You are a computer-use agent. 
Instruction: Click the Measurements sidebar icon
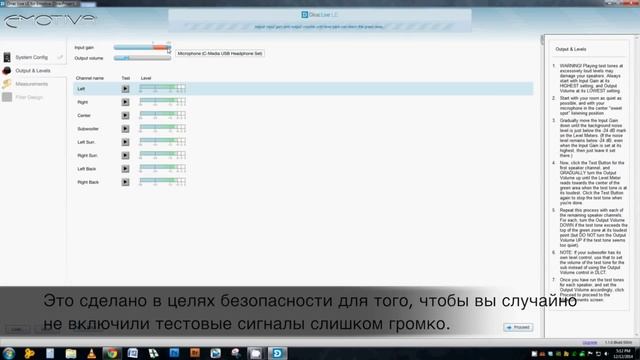(7, 84)
